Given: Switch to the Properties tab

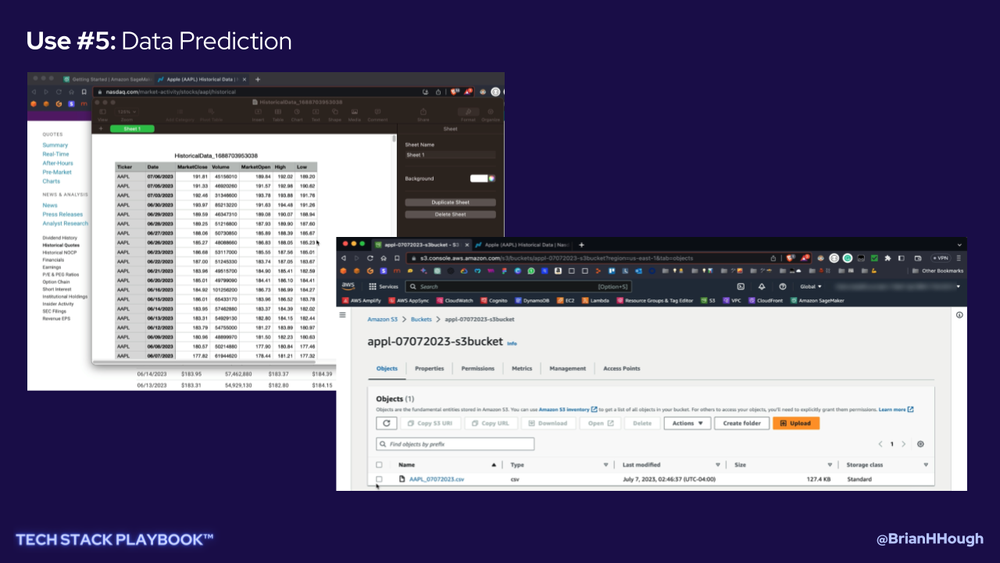Looking at the screenshot, I should 429,369.
